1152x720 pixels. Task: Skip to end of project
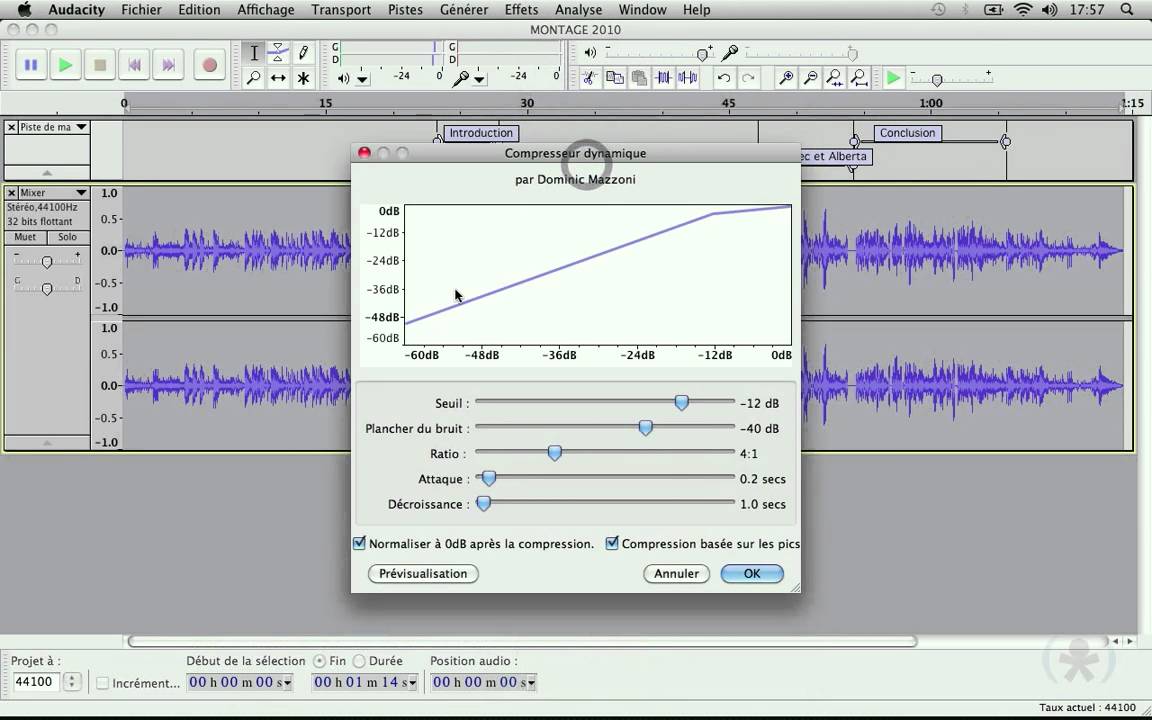click(168, 65)
